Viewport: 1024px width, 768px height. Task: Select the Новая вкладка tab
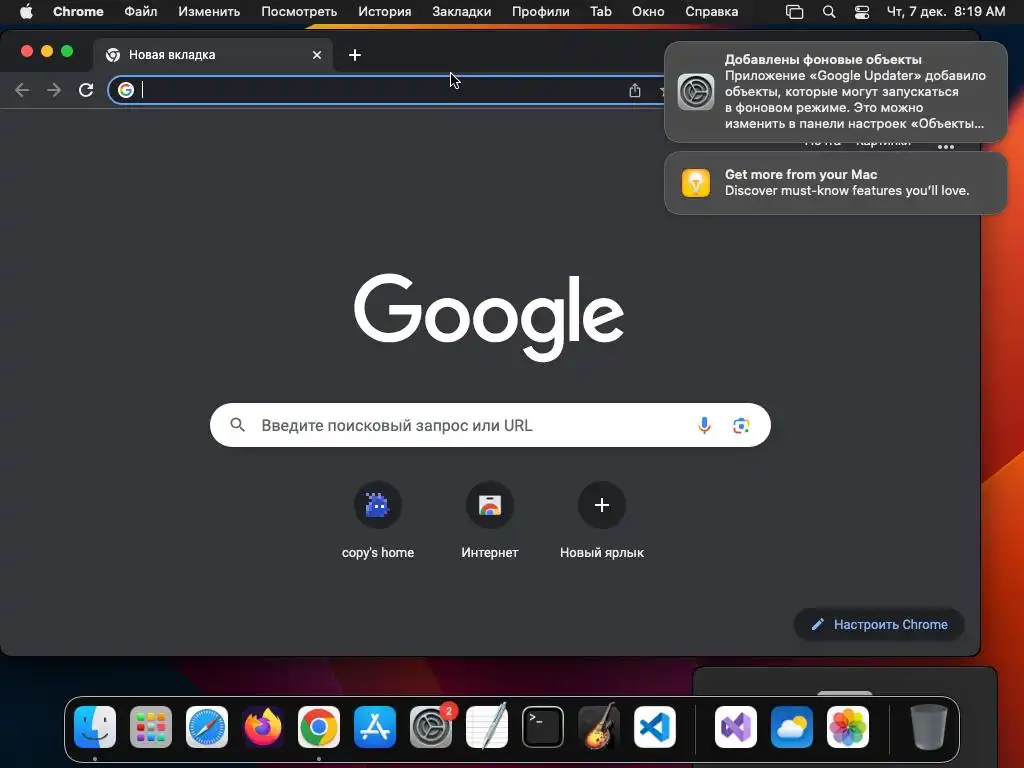click(214, 55)
